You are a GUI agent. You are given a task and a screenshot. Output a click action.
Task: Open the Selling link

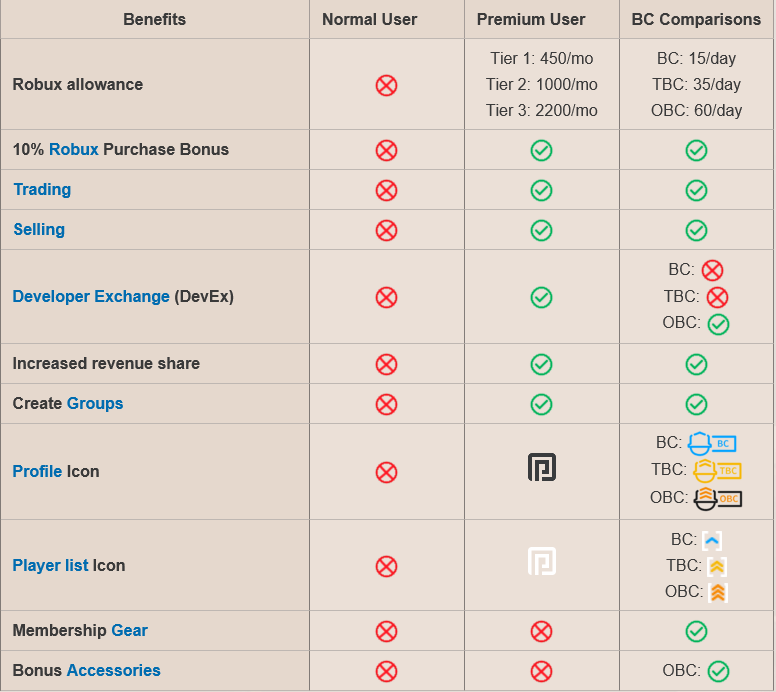coord(39,230)
